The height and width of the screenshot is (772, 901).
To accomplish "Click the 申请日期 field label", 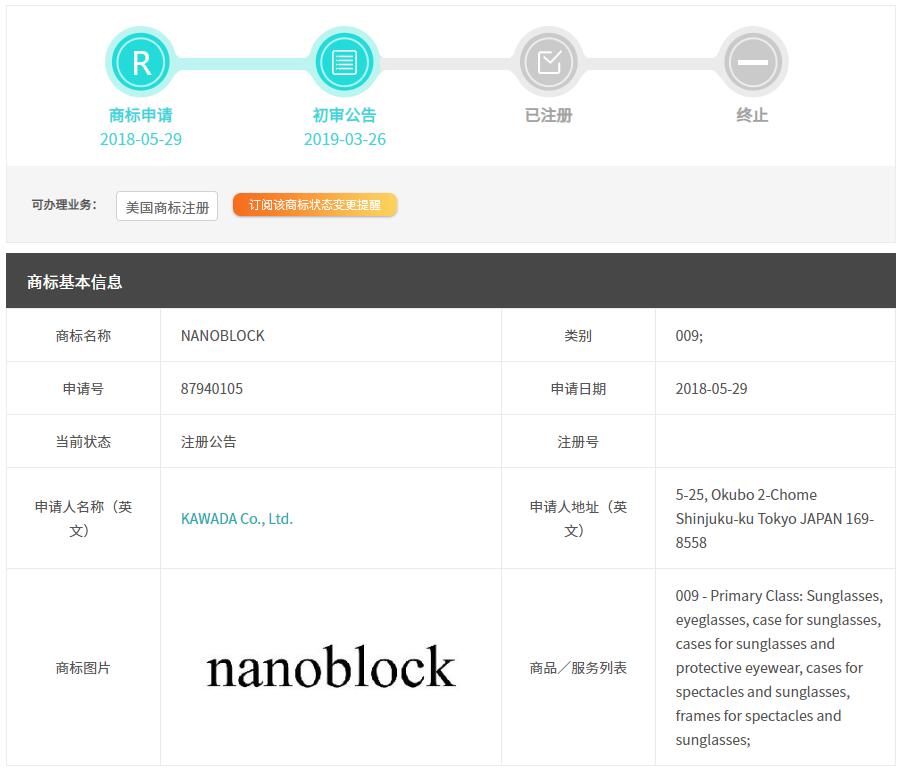I will (x=578, y=389).
